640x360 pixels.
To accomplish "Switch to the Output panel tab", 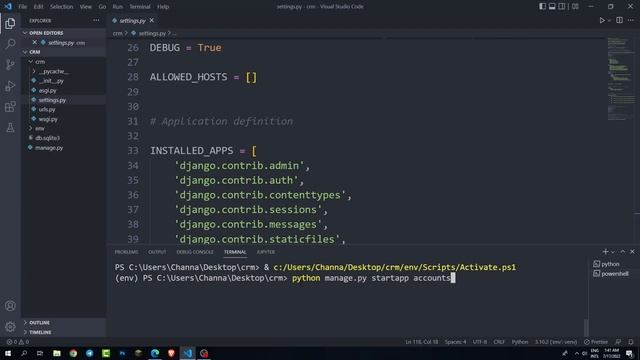I will click(x=157, y=252).
